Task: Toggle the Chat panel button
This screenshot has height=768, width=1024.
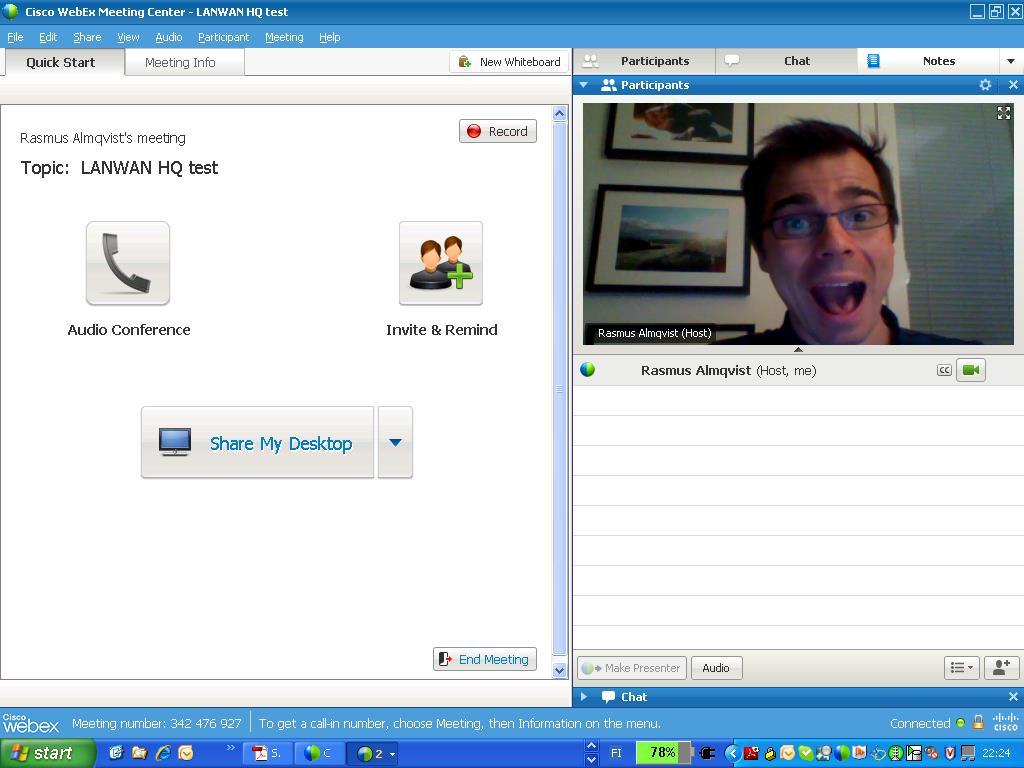Action: (x=786, y=61)
